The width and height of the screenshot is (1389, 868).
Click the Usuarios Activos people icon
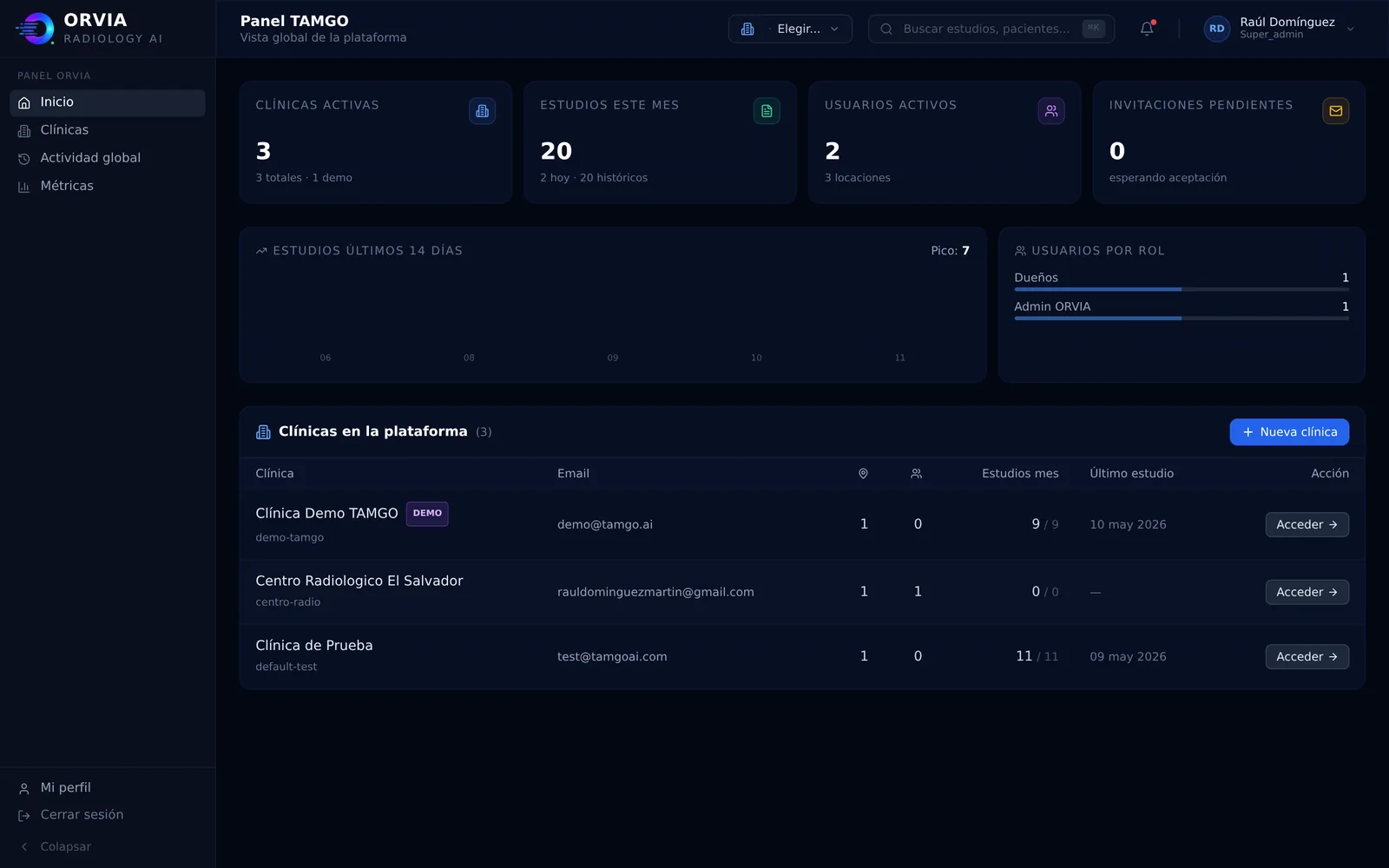pyautogui.click(x=1051, y=111)
